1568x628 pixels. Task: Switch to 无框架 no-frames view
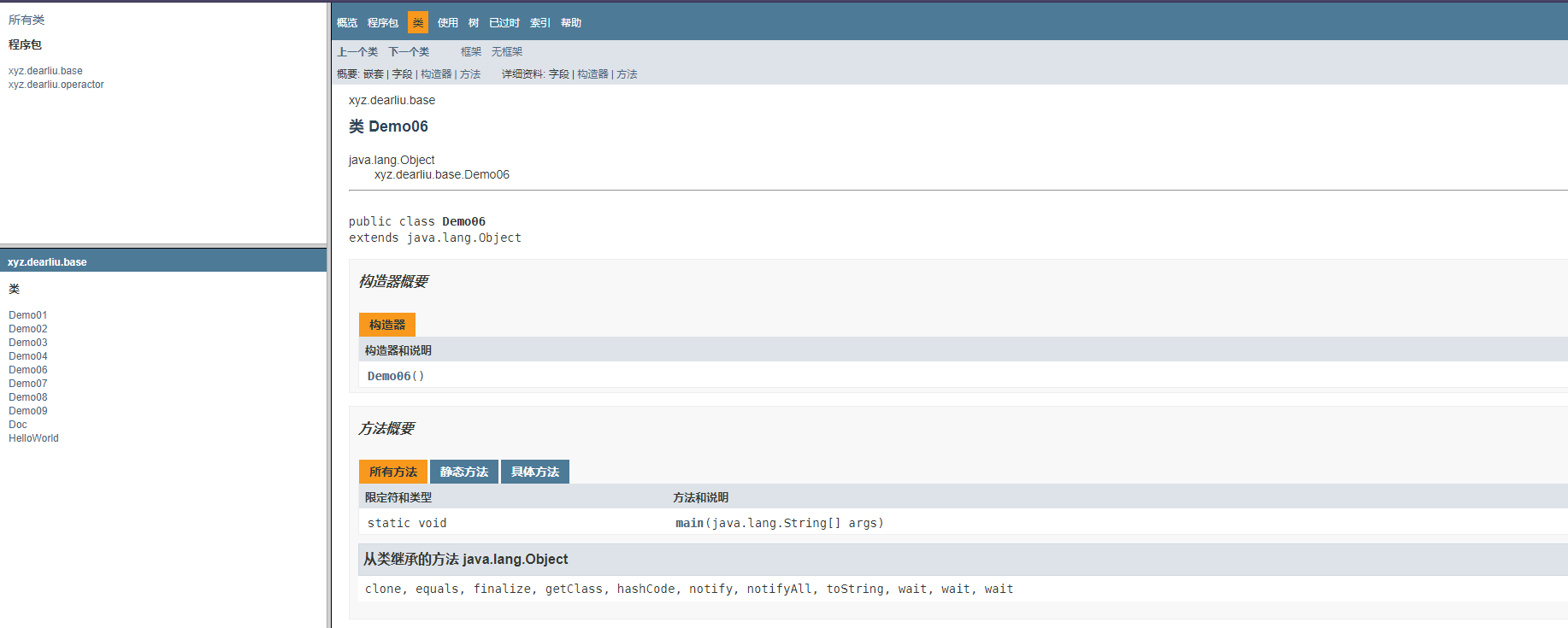pyautogui.click(x=507, y=52)
